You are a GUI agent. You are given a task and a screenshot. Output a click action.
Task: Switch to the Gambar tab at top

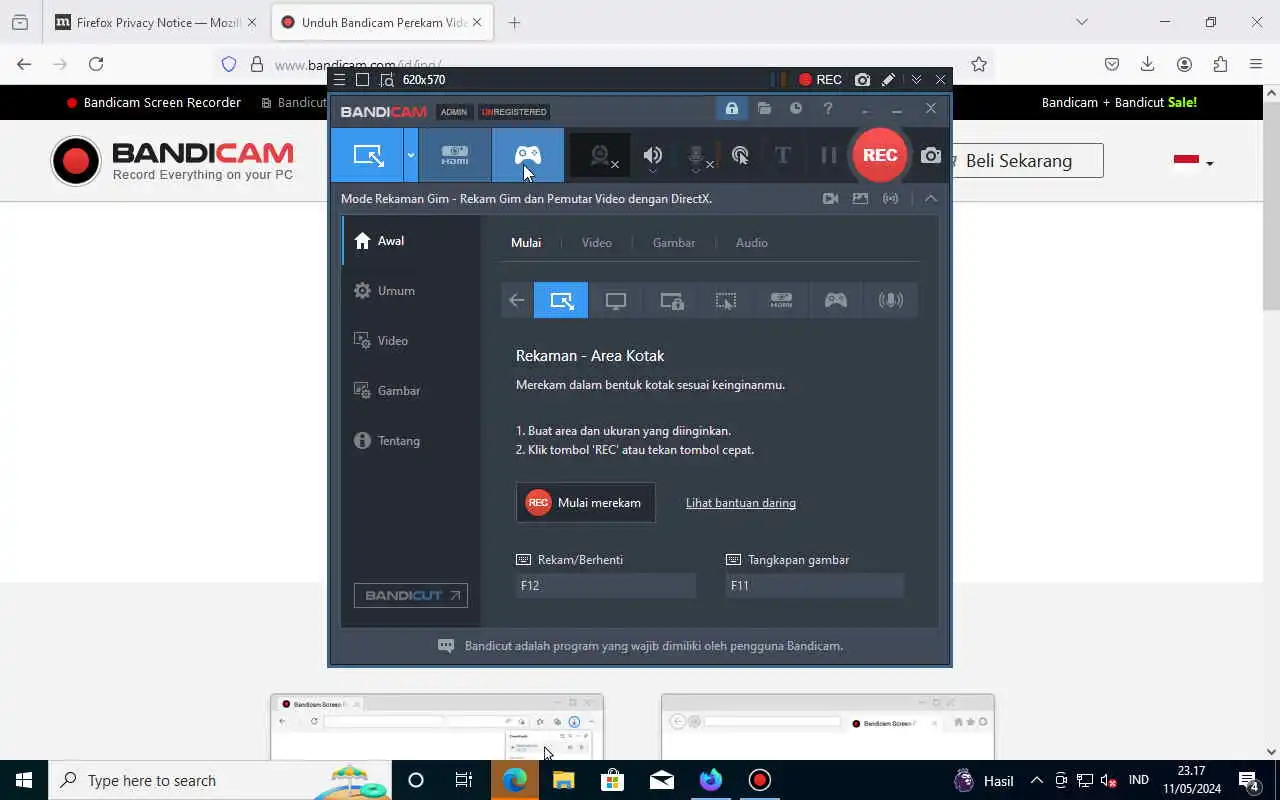click(x=674, y=243)
